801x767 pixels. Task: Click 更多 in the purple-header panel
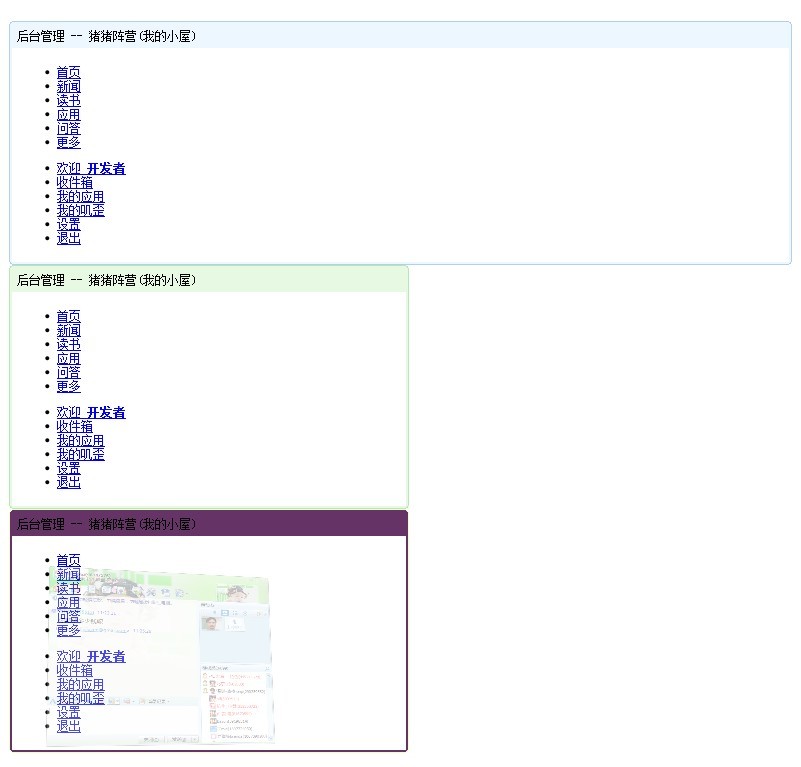(x=68, y=631)
